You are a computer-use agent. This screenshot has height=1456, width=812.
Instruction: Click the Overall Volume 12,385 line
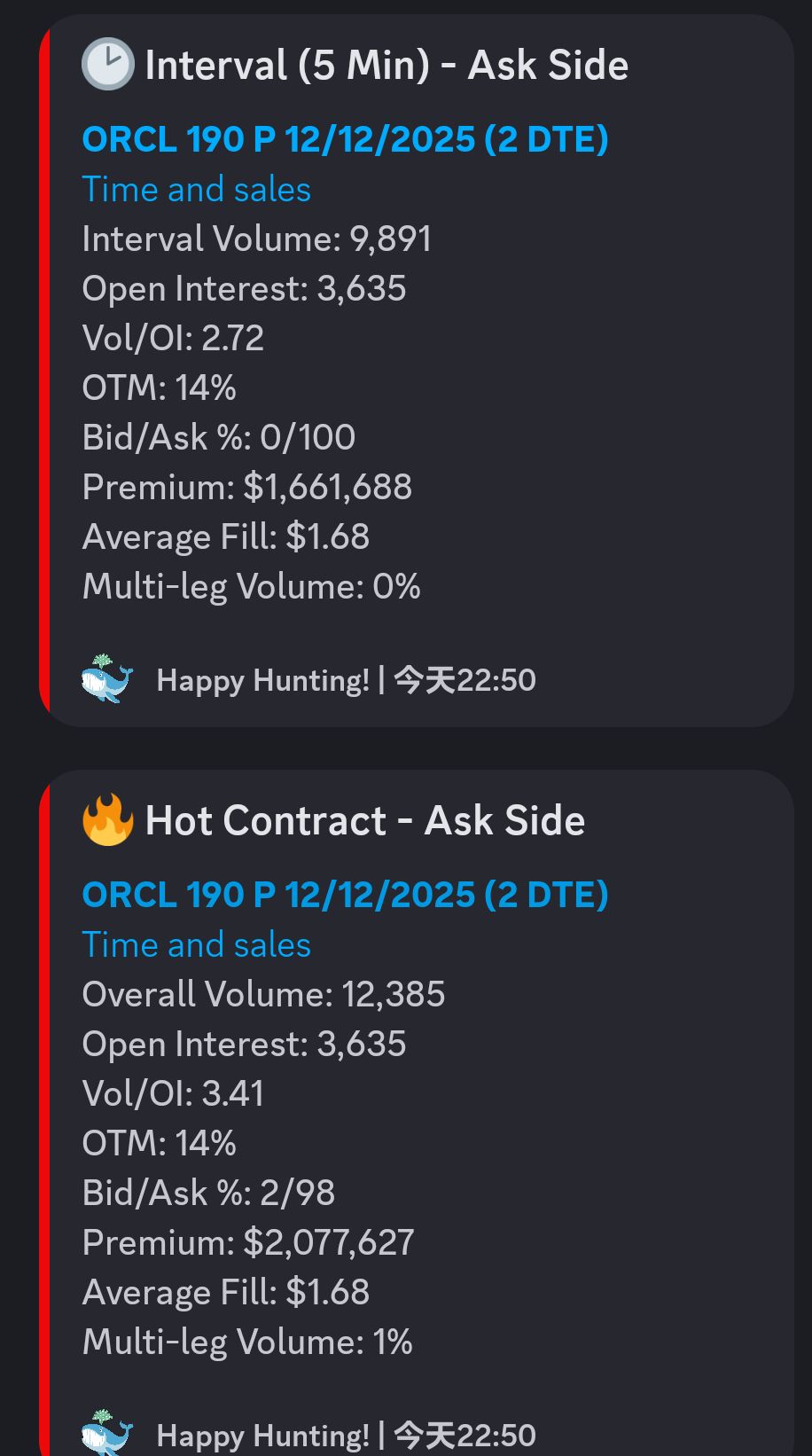(x=263, y=995)
